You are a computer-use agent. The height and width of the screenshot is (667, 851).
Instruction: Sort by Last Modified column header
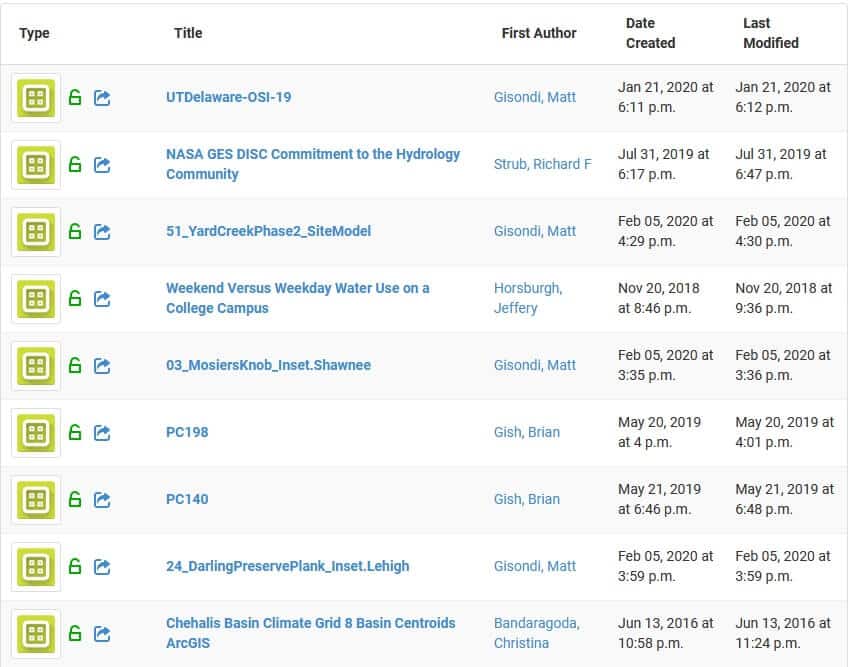click(x=771, y=33)
